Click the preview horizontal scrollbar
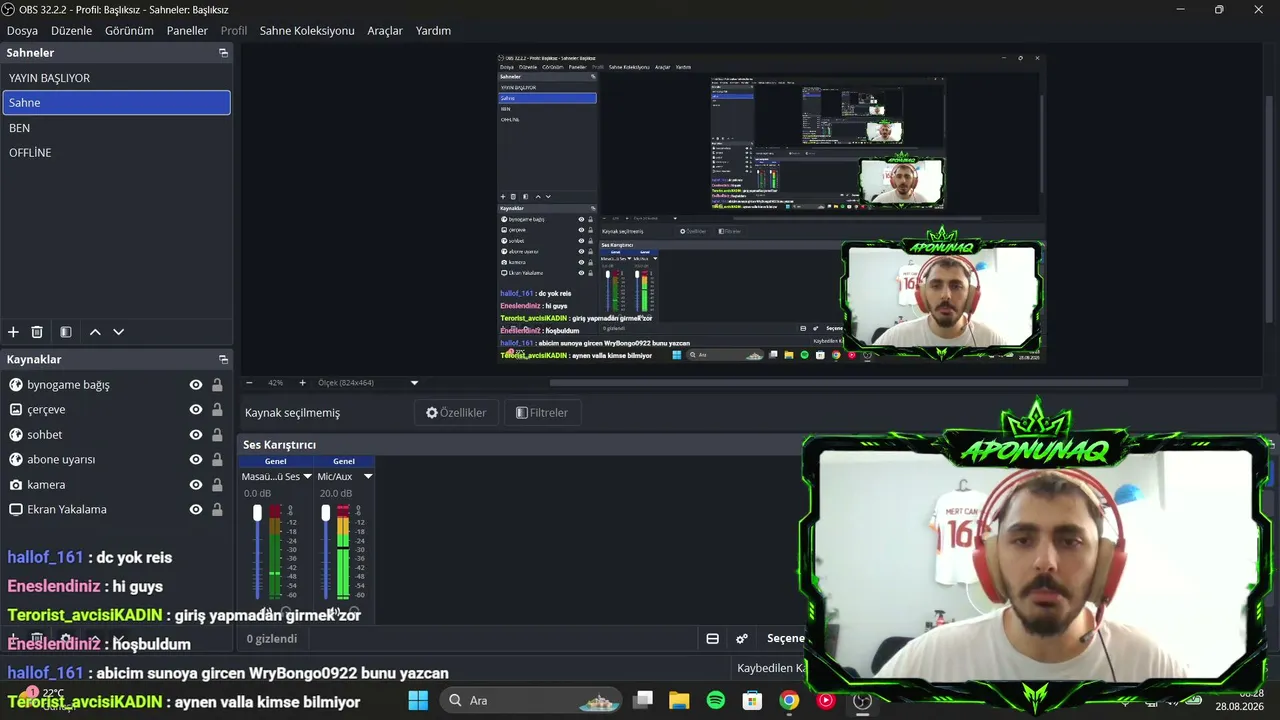The height and width of the screenshot is (720, 1280). click(x=838, y=383)
